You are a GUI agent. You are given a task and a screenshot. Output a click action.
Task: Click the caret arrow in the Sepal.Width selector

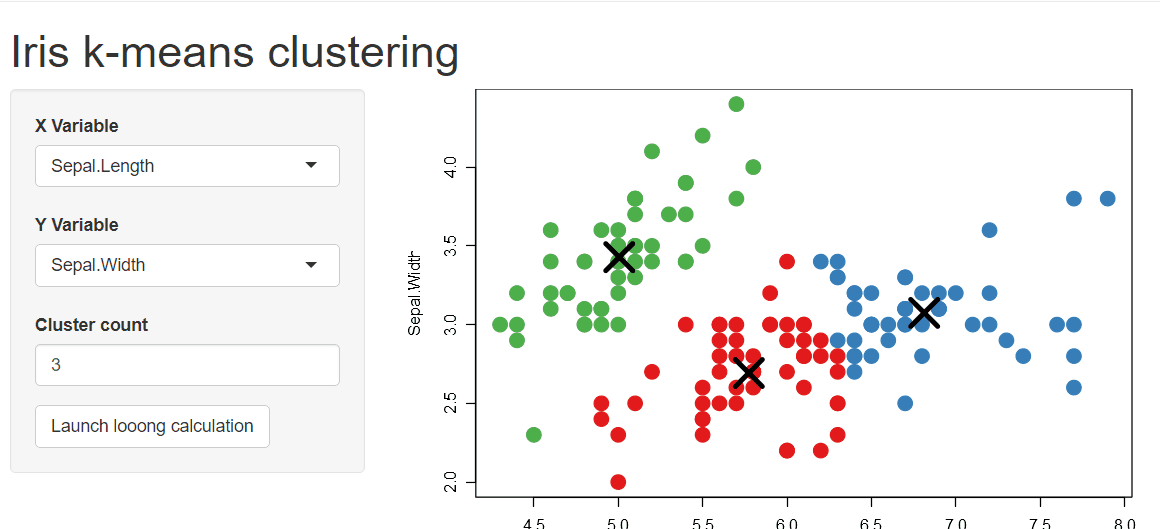(311, 265)
